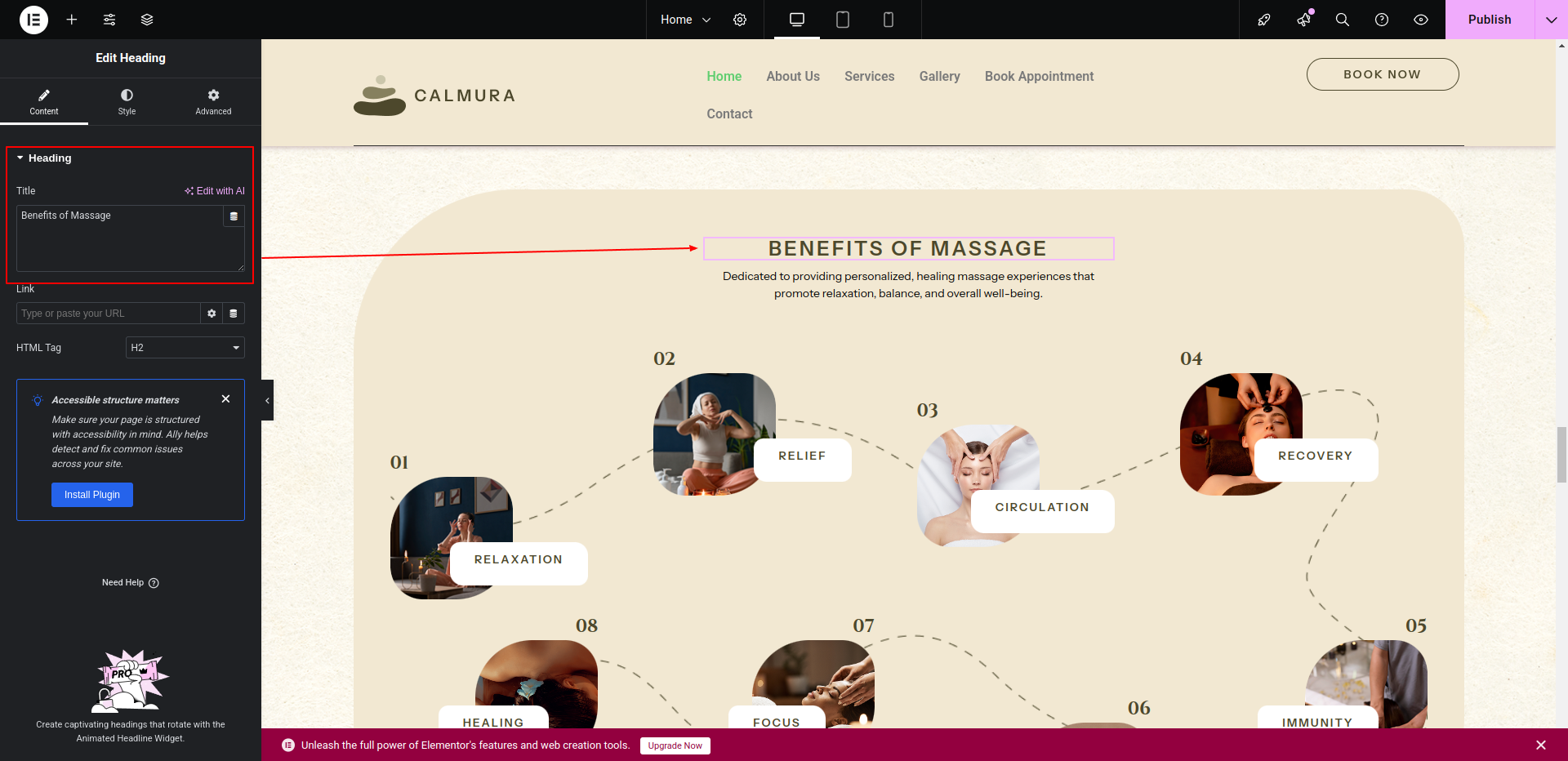This screenshot has height=761, width=1568.
Task: Click the Install Plugin button
Action: (x=92, y=495)
